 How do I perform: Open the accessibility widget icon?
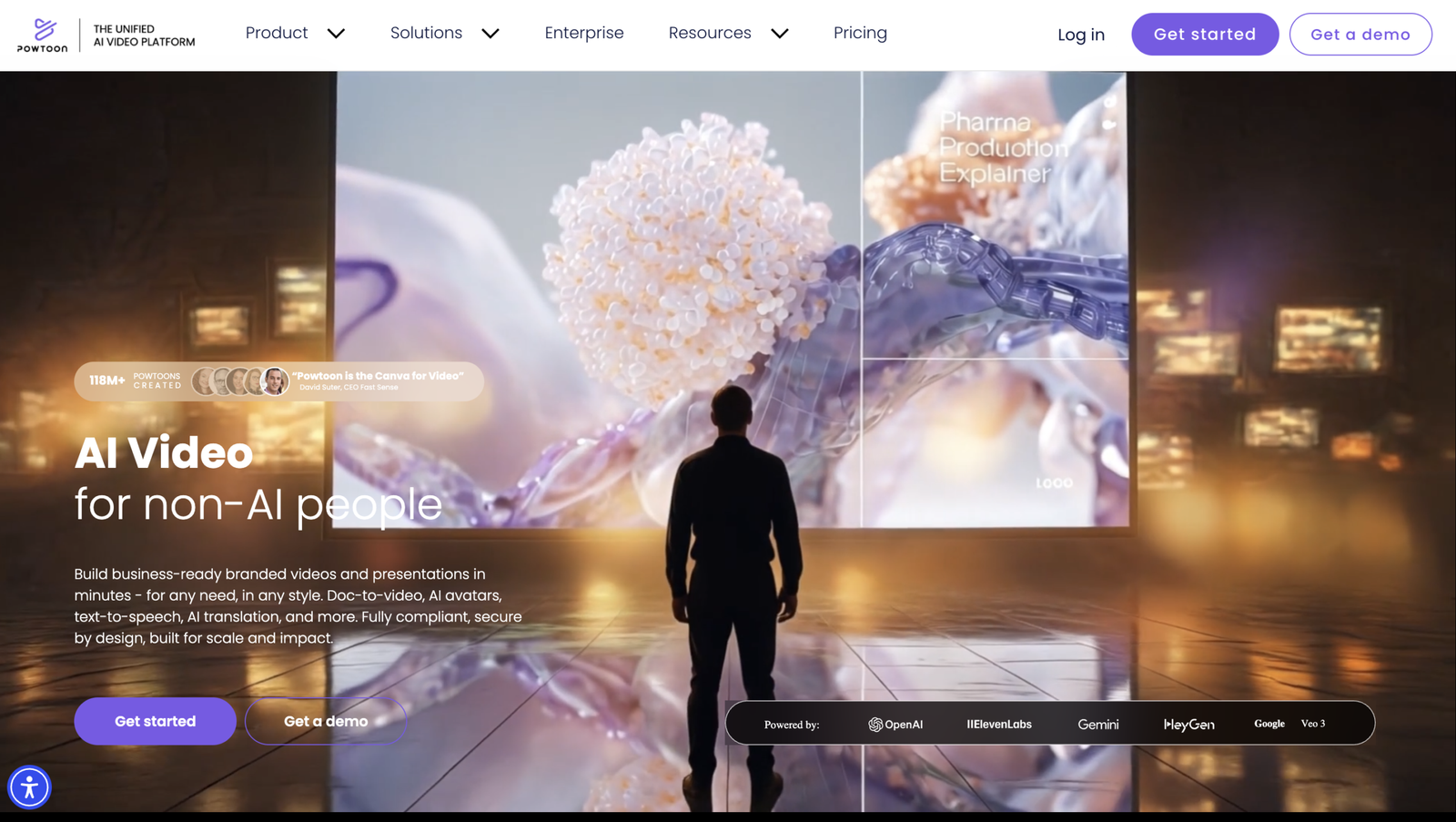click(29, 787)
